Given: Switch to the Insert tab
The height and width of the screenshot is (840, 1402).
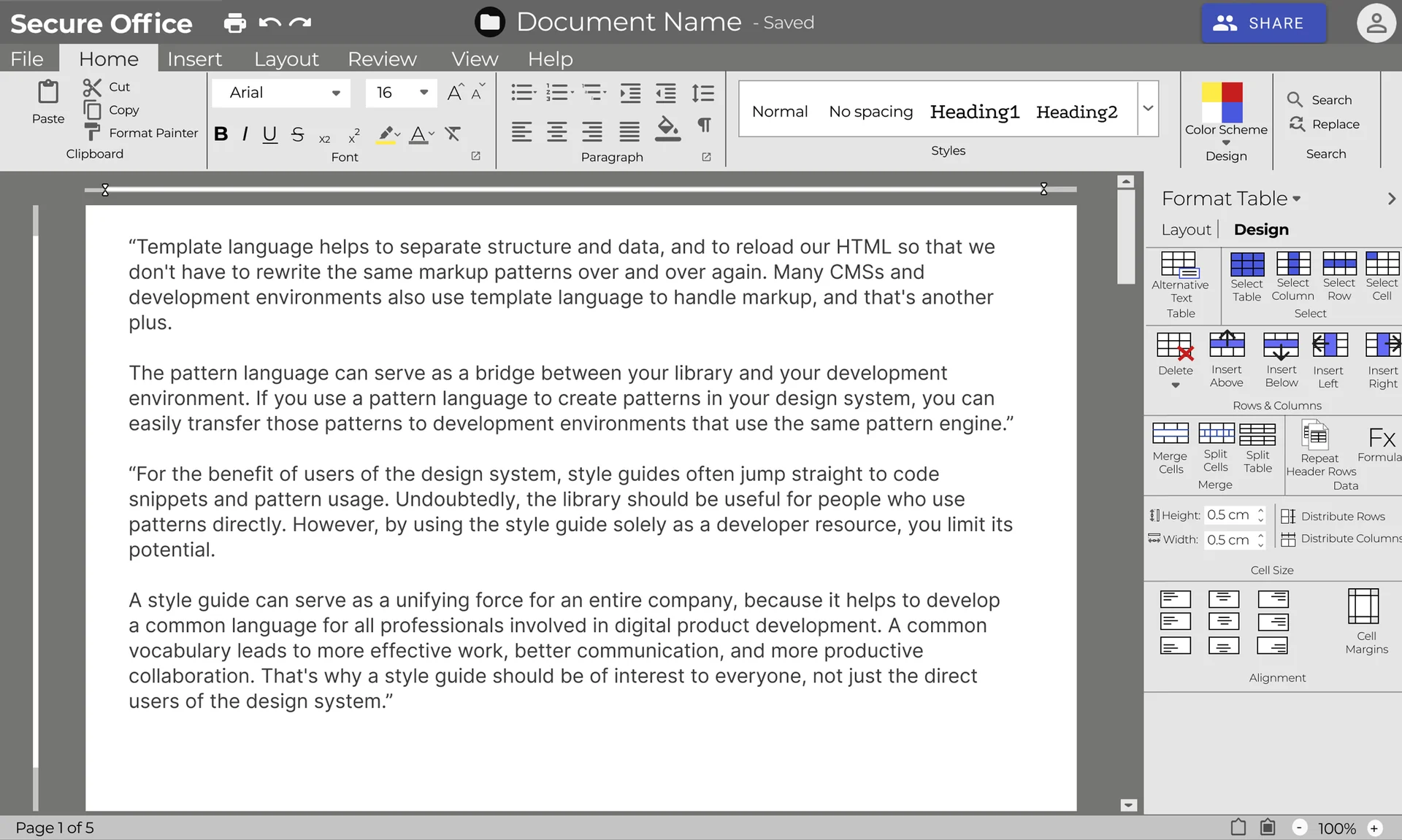Looking at the screenshot, I should (x=194, y=59).
